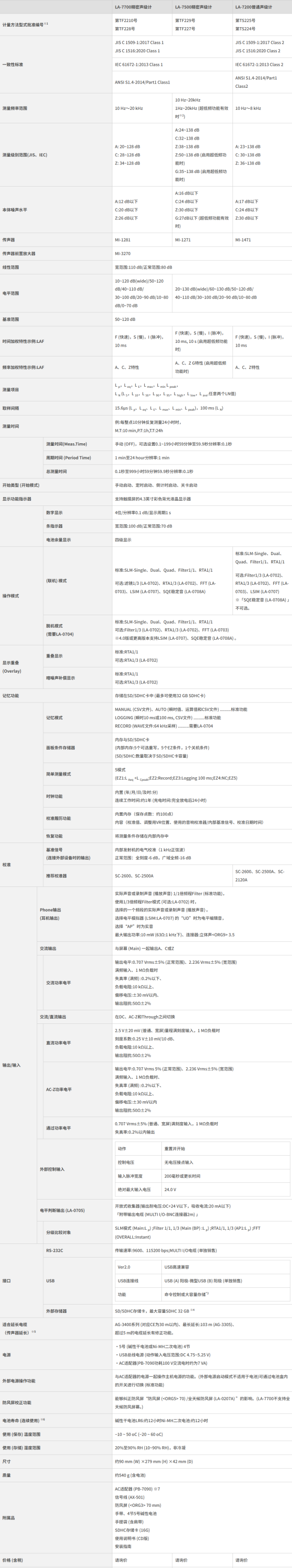The height and width of the screenshot is (1568, 292).
Task: Select the 輸出/輸入 row label
Action: (x=11, y=1065)
